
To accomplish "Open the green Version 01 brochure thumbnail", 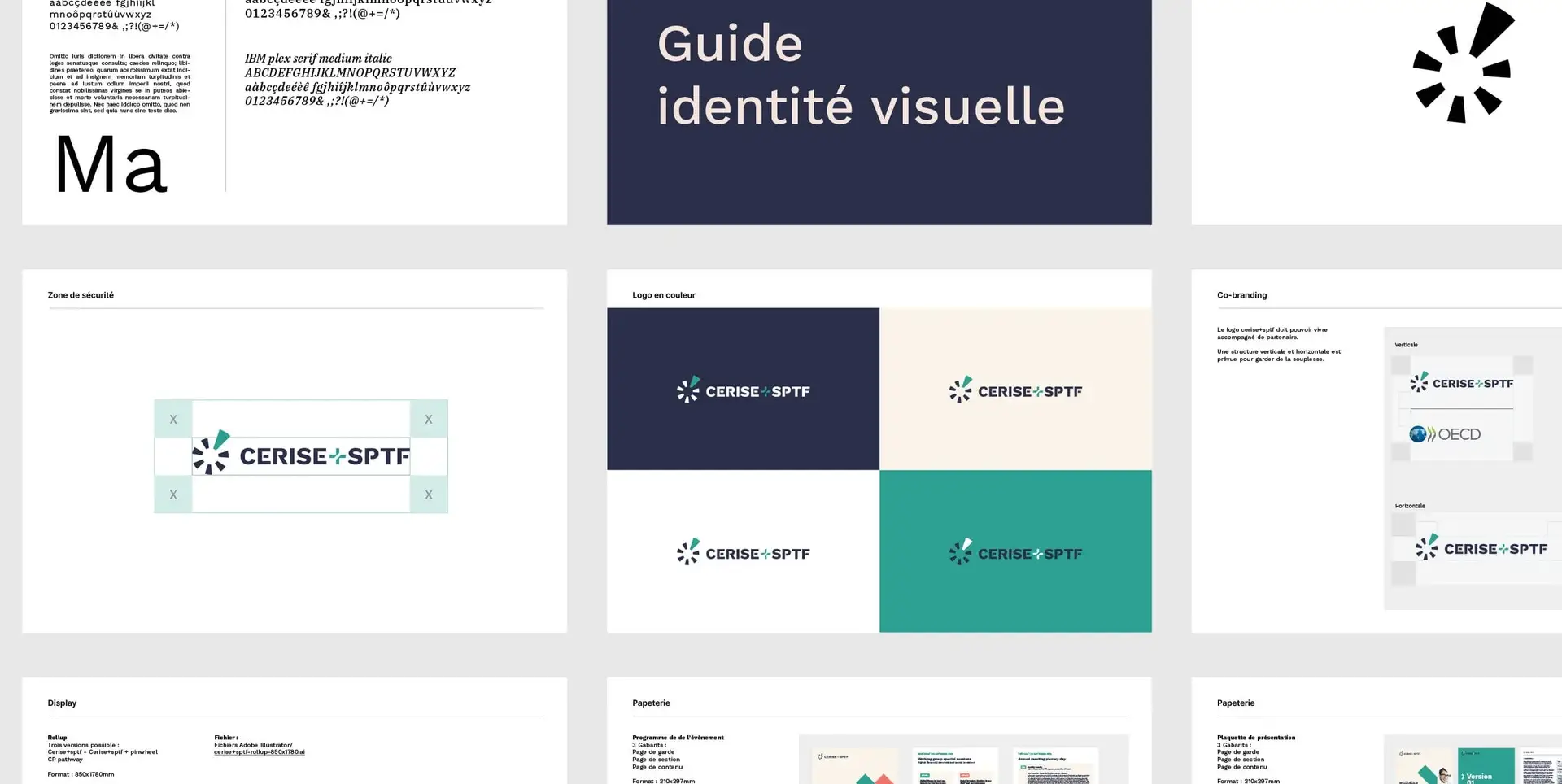I will pos(1486,766).
